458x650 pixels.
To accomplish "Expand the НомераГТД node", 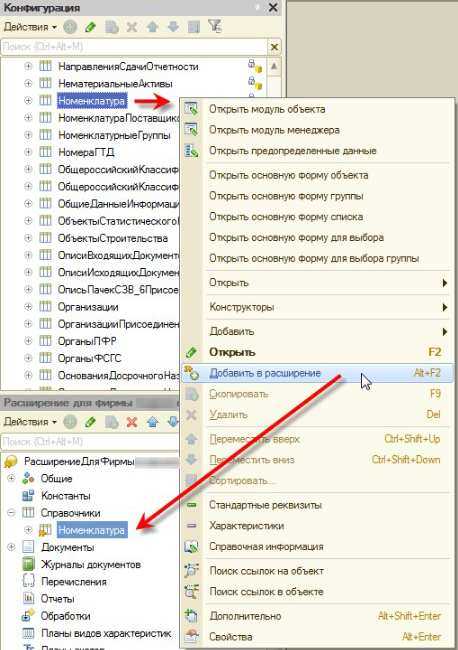I will pos(28,152).
